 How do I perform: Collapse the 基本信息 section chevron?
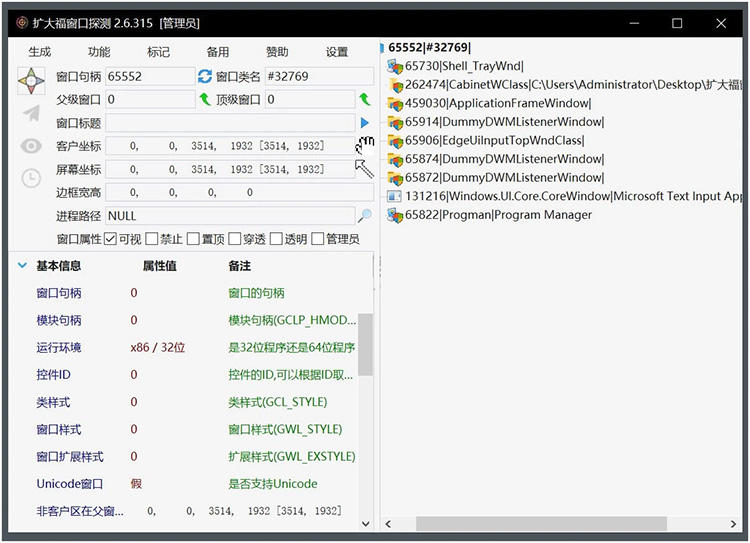pyautogui.click(x=22, y=266)
